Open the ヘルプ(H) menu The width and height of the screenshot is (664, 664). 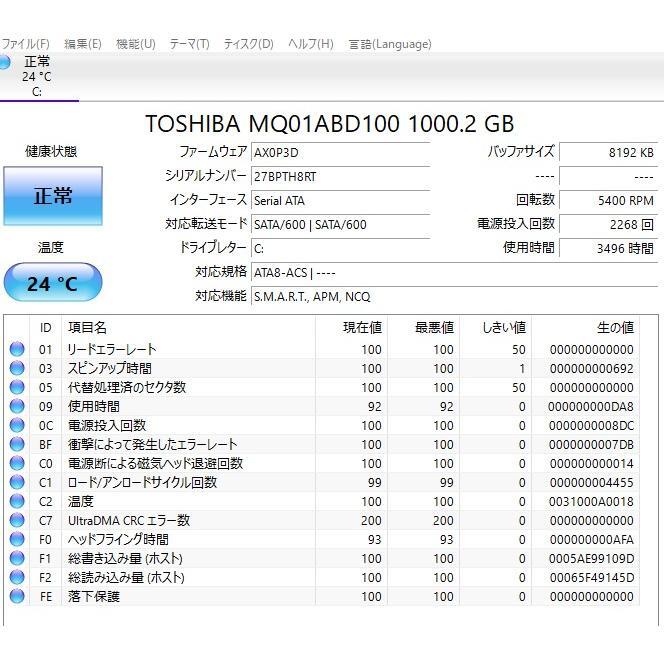[310, 44]
